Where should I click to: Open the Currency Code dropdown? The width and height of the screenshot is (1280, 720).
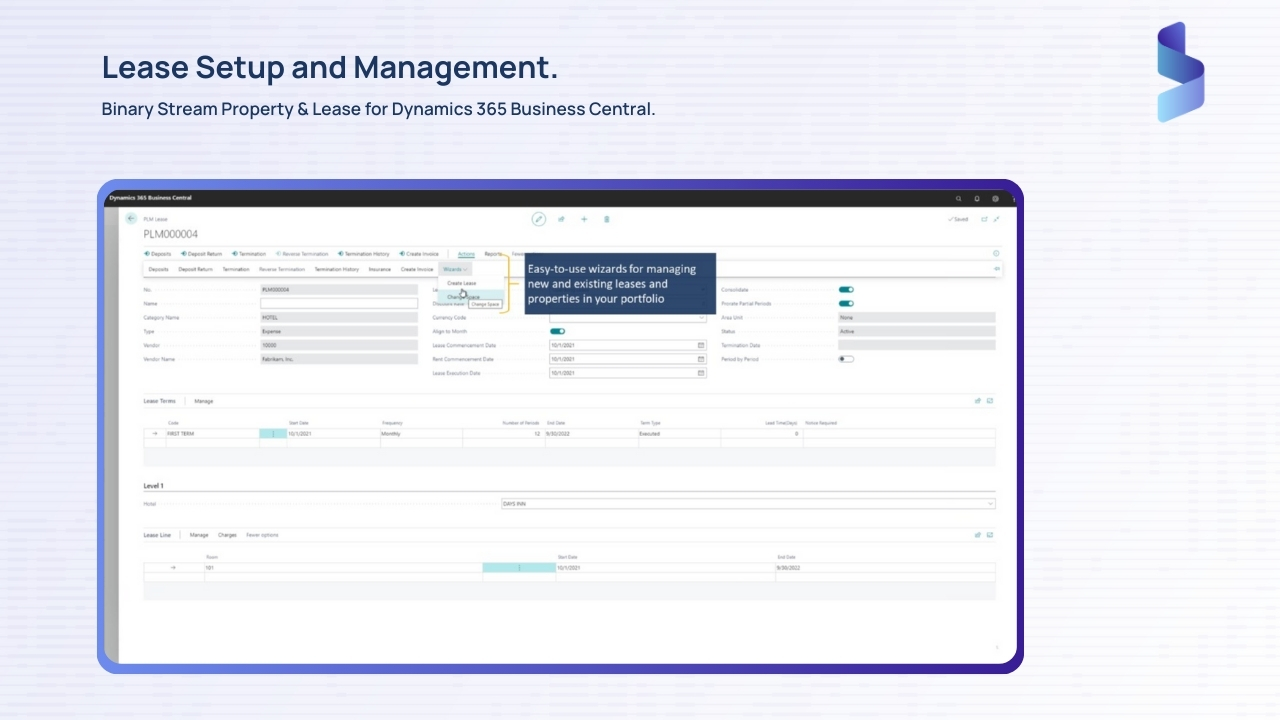coord(701,317)
